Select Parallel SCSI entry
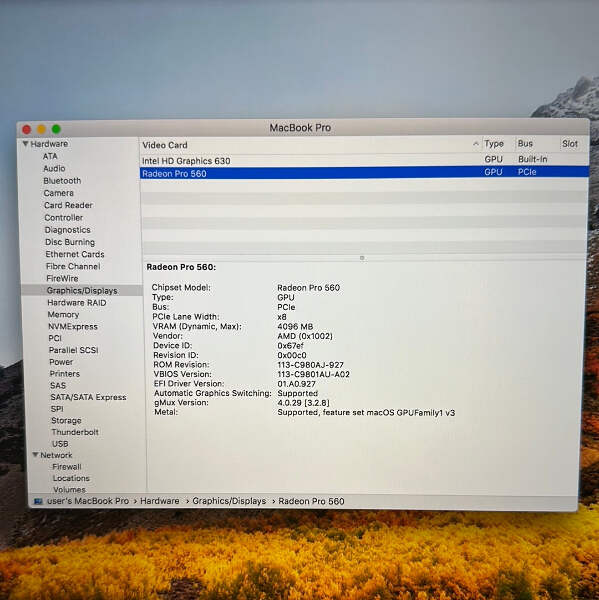This screenshot has width=599, height=600. [x=73, y=350]
